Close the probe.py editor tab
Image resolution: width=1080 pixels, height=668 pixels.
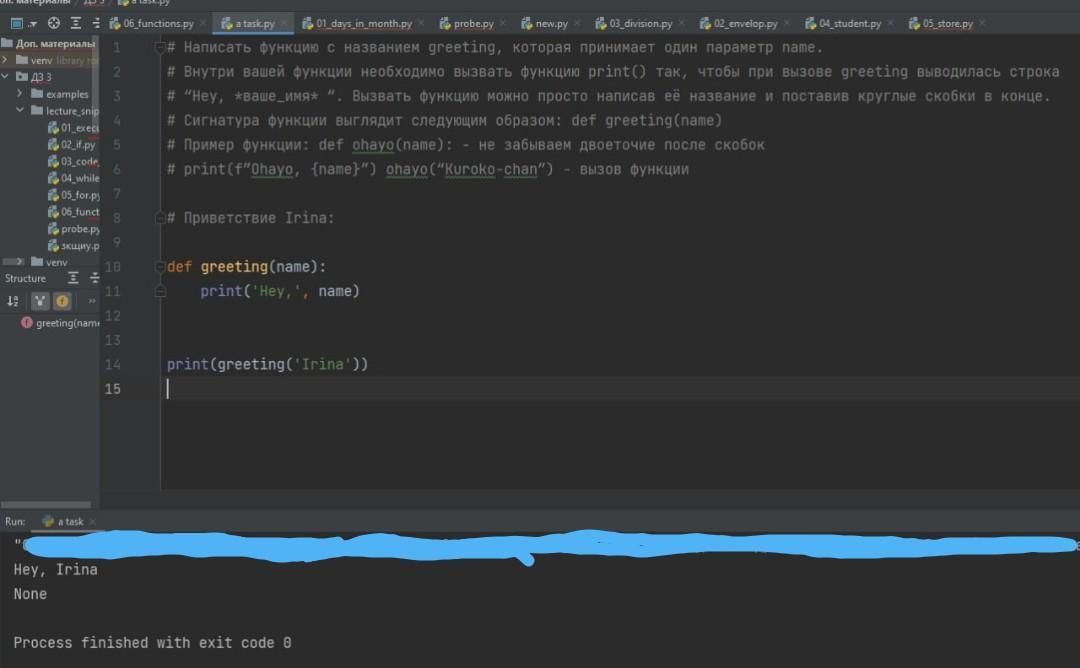[x=503, y=23]
